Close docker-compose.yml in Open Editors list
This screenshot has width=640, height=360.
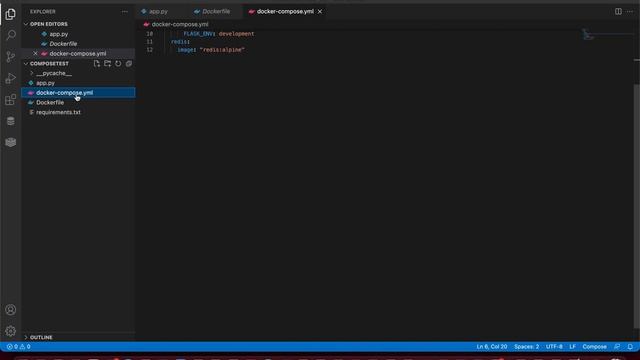tap(35, 53)
